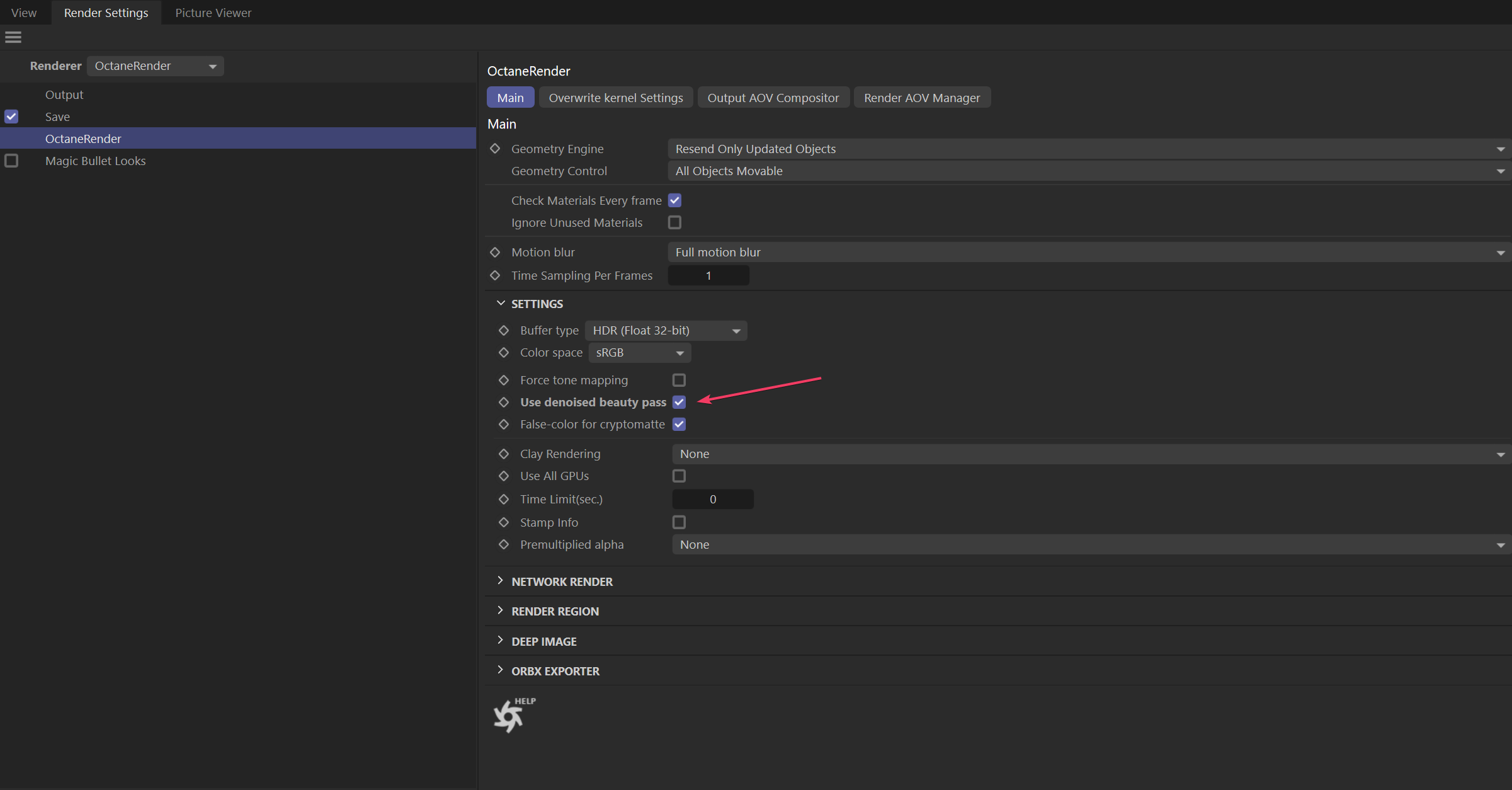Click keyframe diamond beside Premultiplied alpha

[504, 544]
